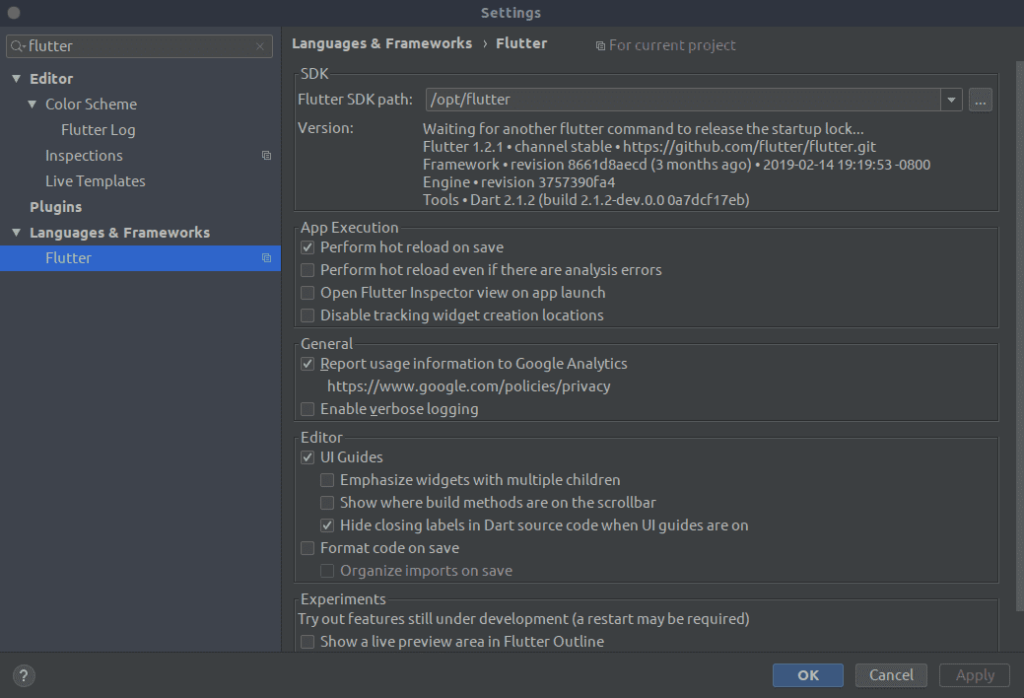The image size is (1024, 698).
Task: Enable verbose logging
Action: coord(307,409)
